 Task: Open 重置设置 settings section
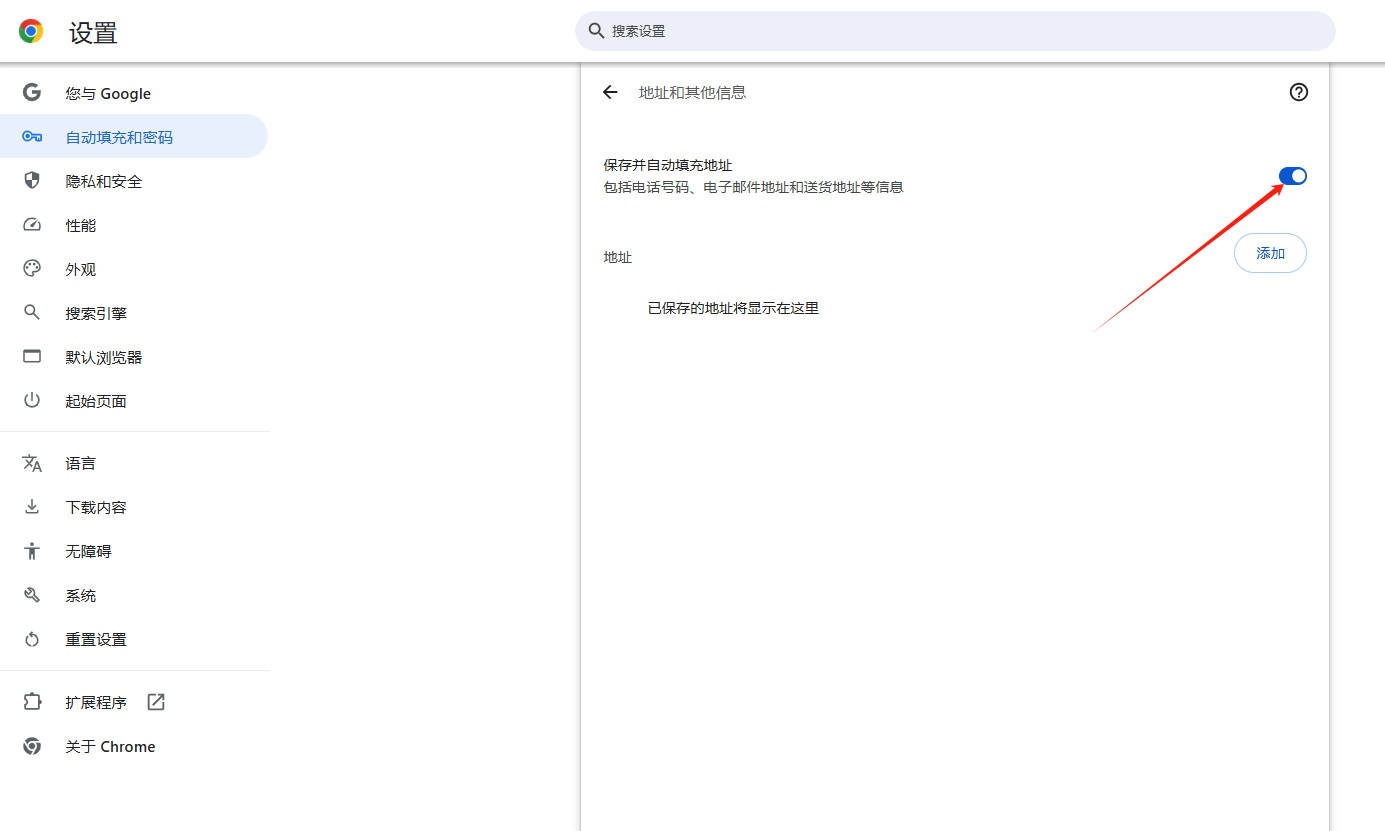point(134,639)
